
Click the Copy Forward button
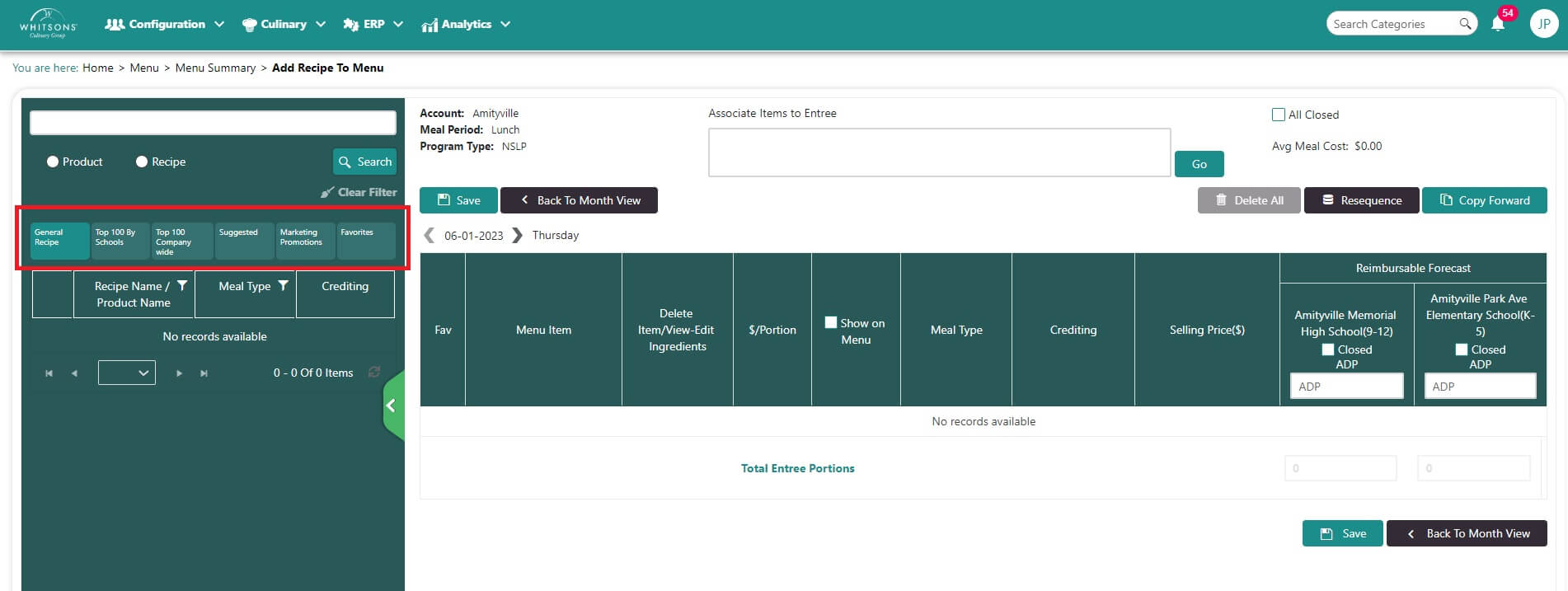pyautogui.click(x=1484, y=200)
